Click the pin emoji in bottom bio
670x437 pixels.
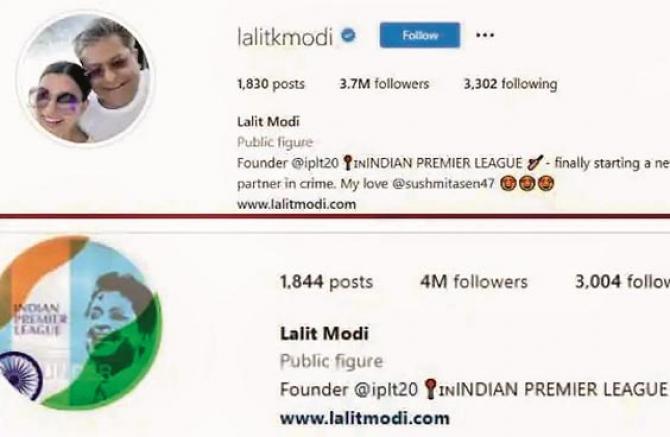pos(431,389)
